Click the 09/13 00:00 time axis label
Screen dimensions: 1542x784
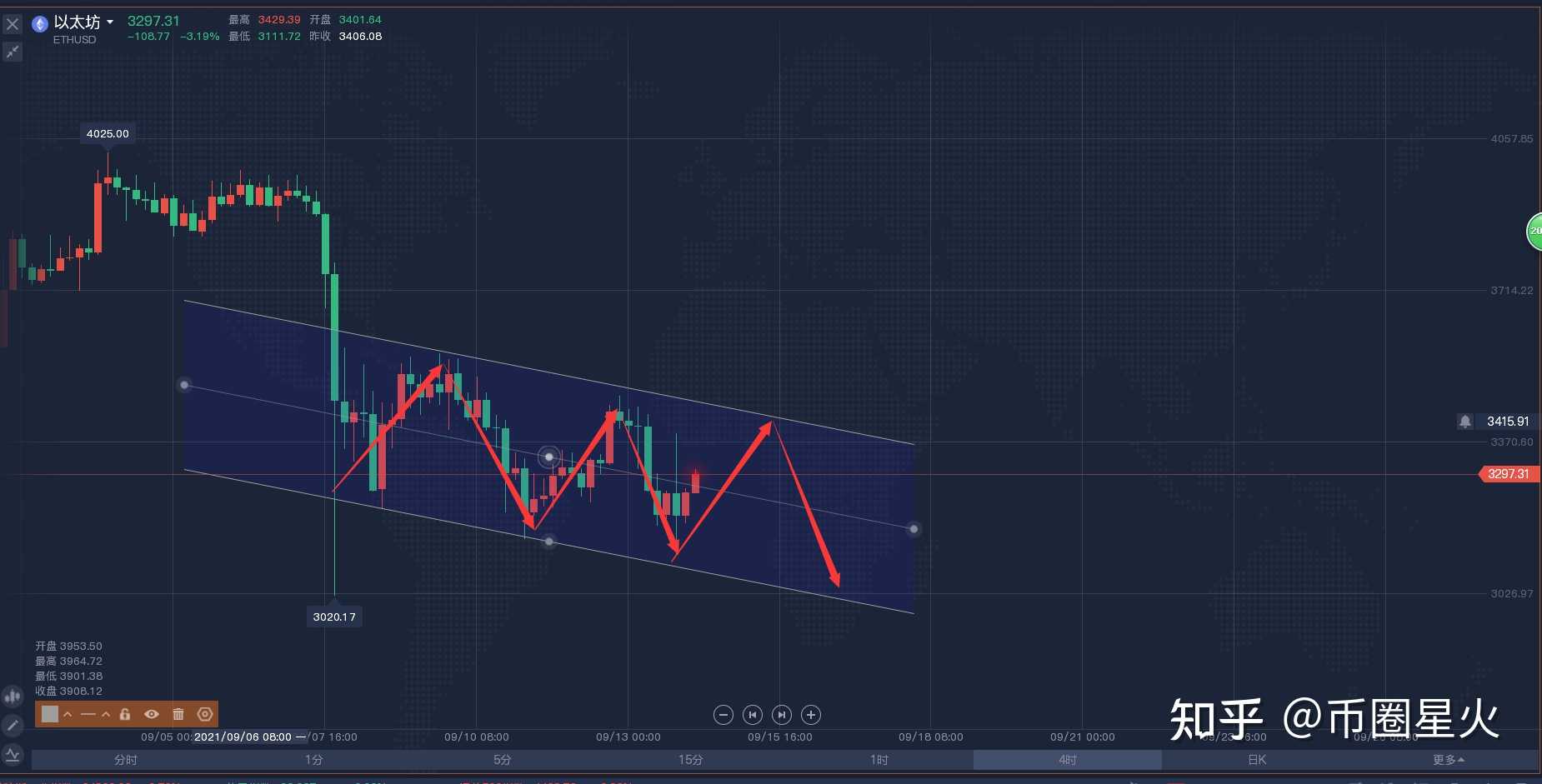coord(628,737)
